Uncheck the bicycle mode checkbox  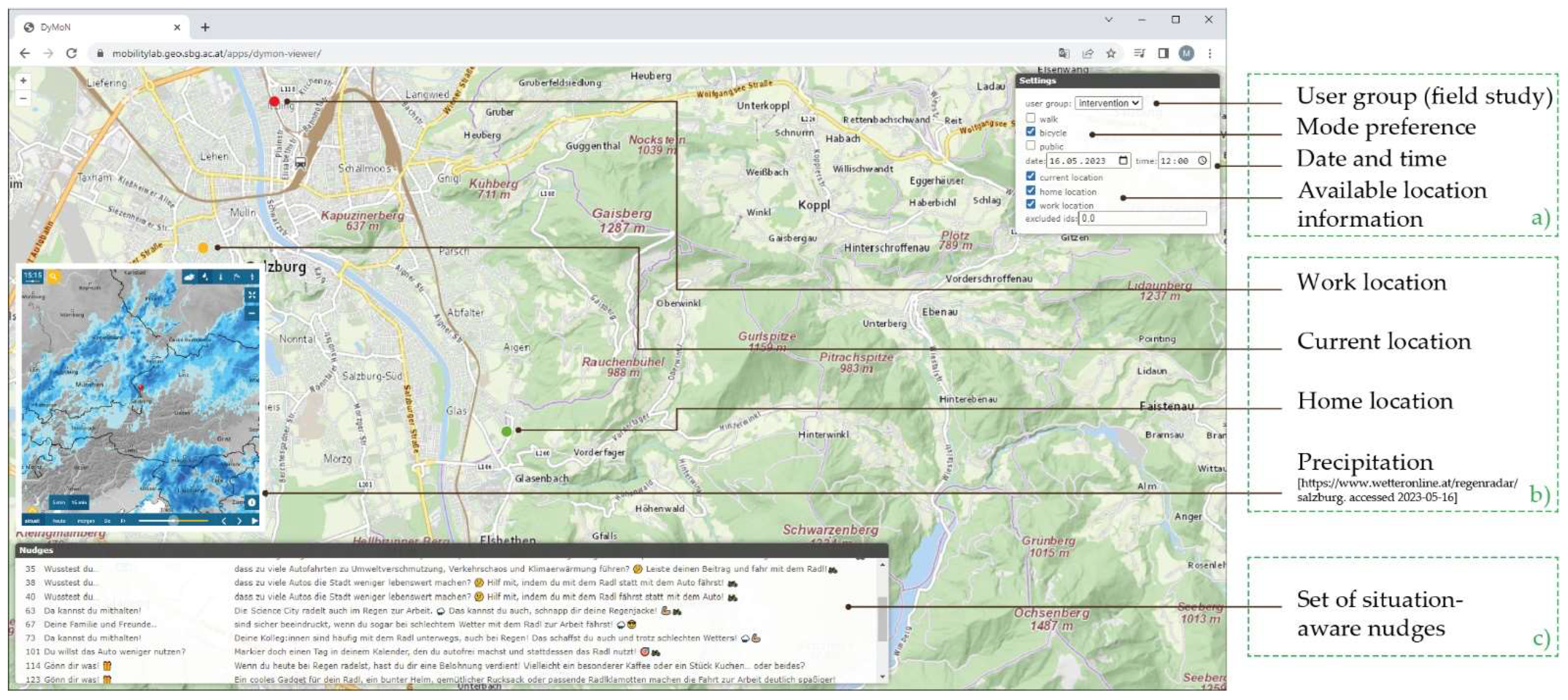click(1031, 132)
